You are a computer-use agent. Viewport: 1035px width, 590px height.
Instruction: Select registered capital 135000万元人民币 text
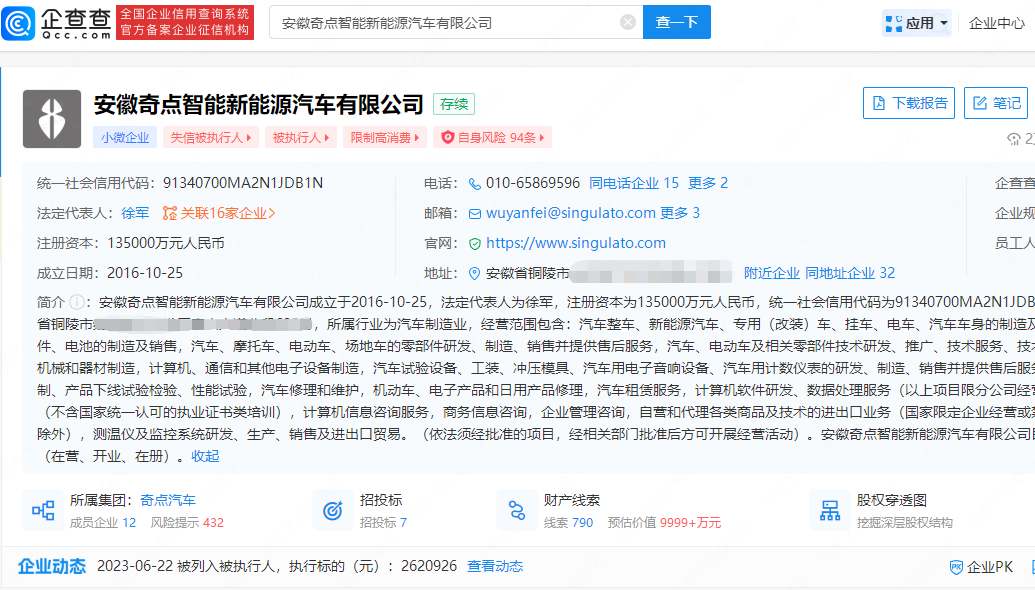166,243
